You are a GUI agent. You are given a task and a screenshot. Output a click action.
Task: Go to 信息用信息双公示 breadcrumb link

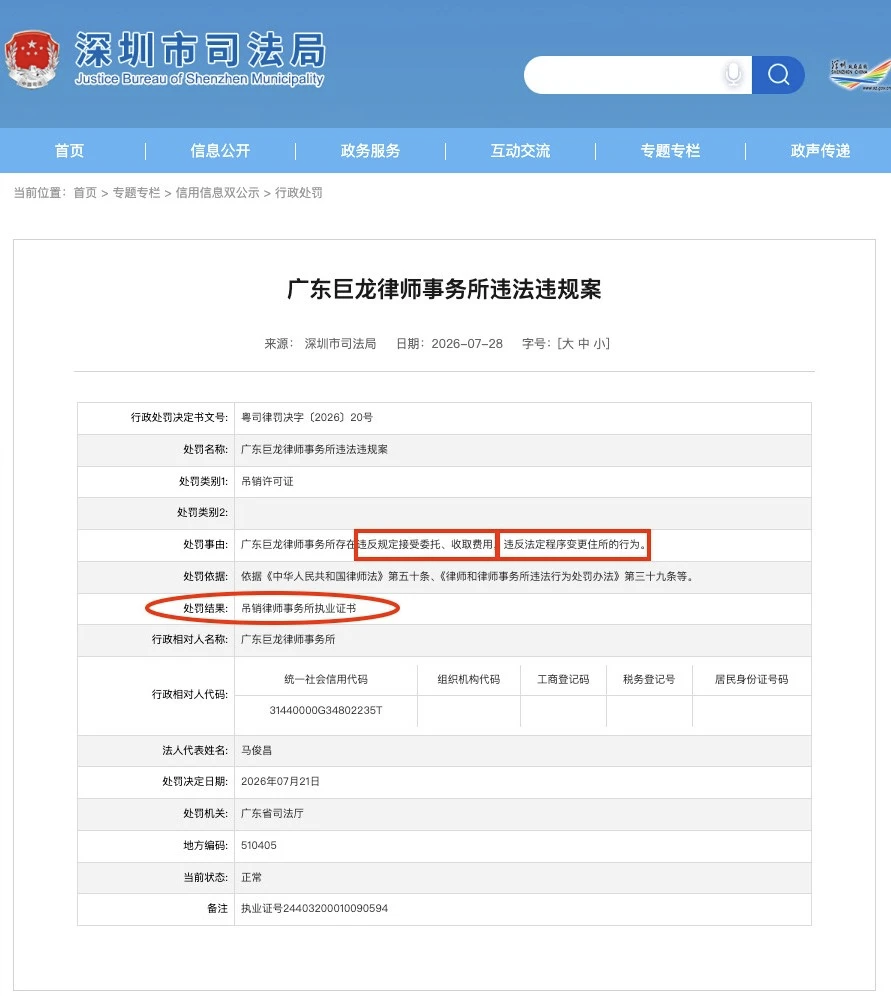point(217,192)
